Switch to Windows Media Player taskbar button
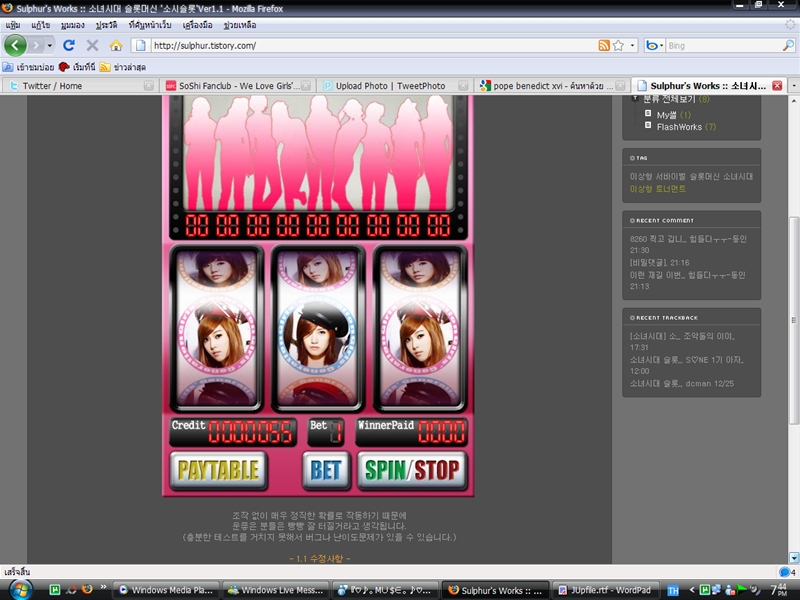 point(166,590)
